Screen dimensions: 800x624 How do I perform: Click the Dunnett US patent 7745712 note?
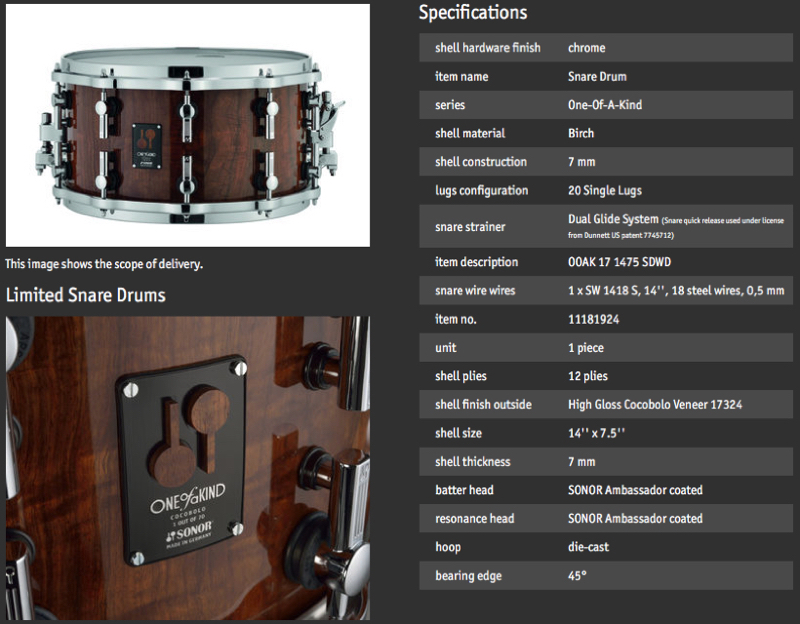tap(676, 228)
